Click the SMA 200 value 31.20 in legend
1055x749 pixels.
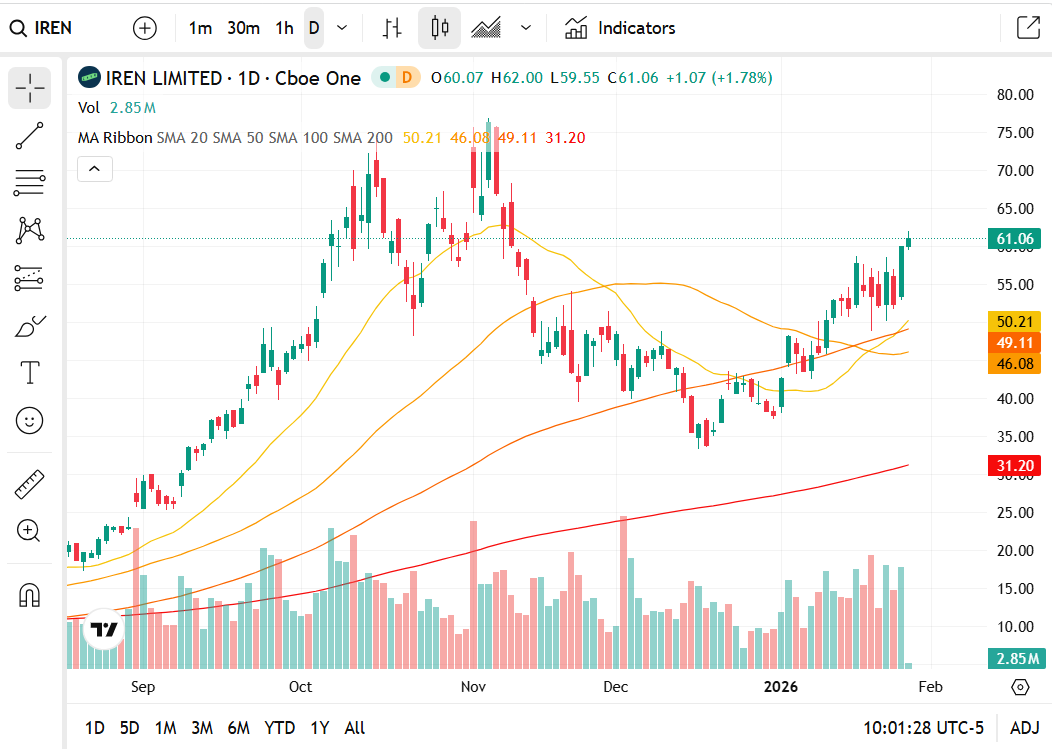pos(565,138)
